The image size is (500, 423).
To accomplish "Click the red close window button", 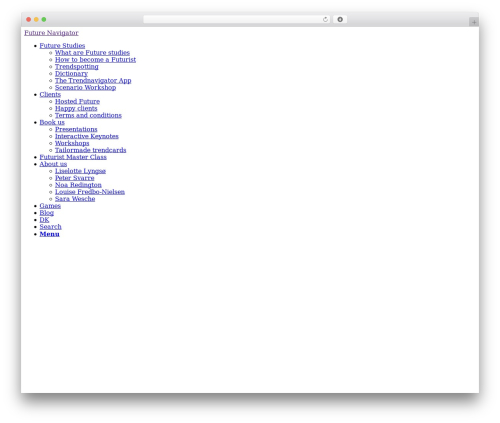I will point(29,19).
